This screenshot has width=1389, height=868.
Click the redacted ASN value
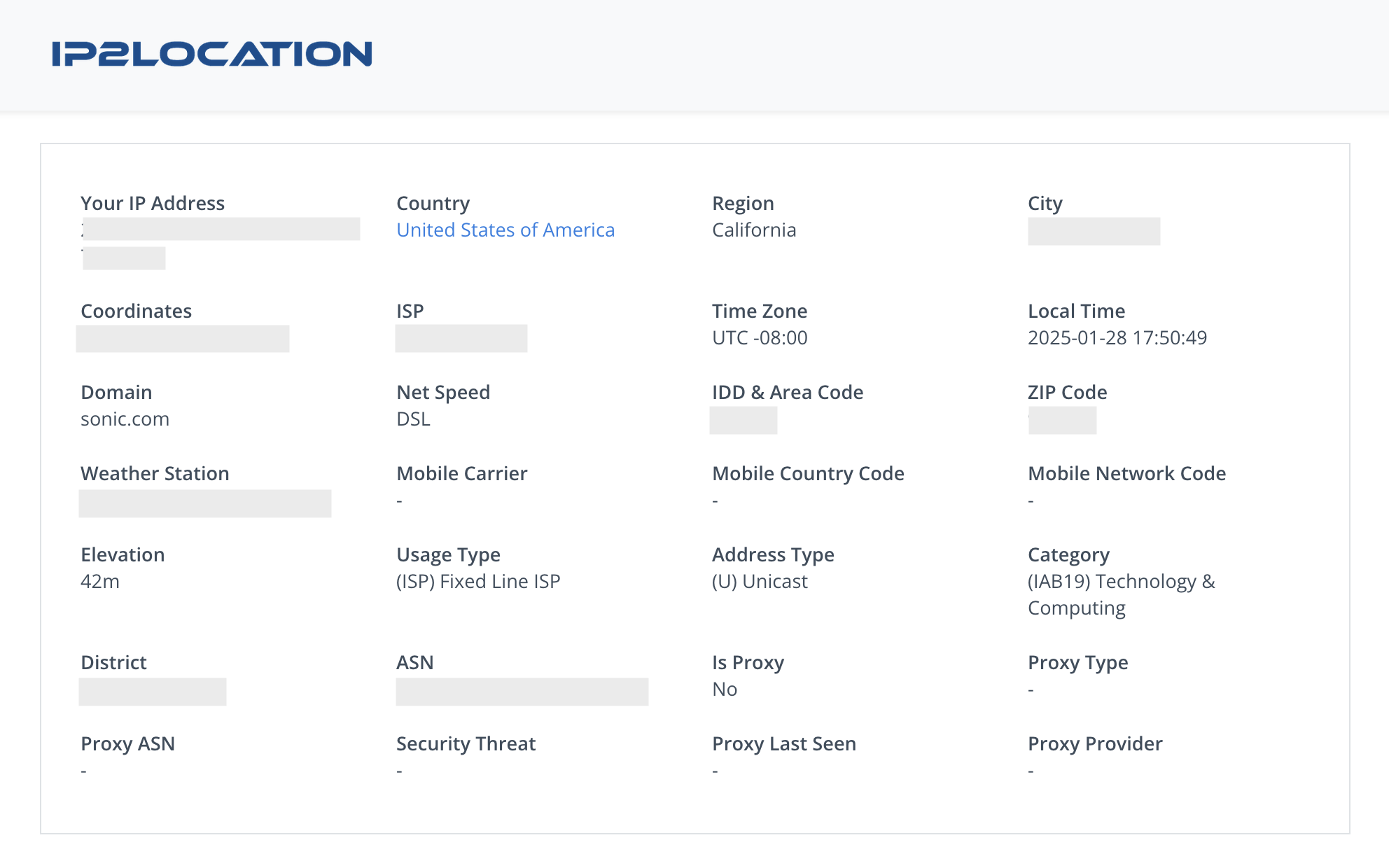click(x=522, y=692)
